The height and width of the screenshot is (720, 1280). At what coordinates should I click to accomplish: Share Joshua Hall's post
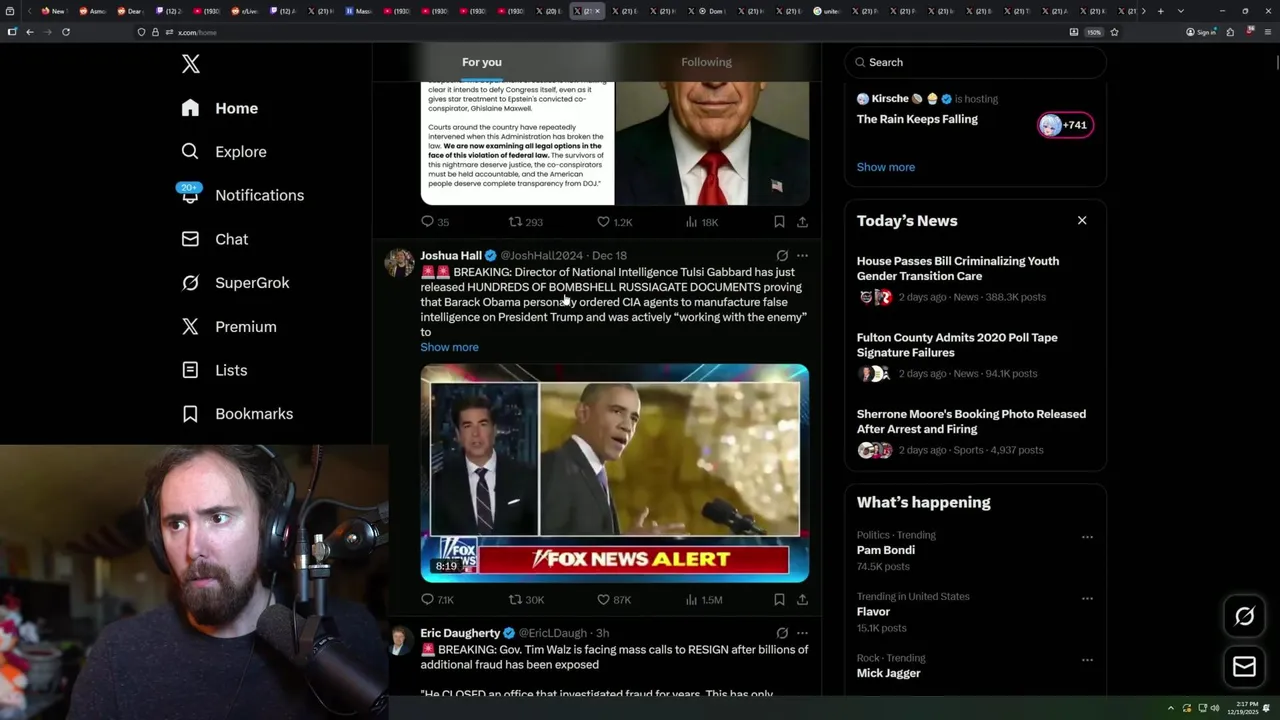click(x=802, y=600)
